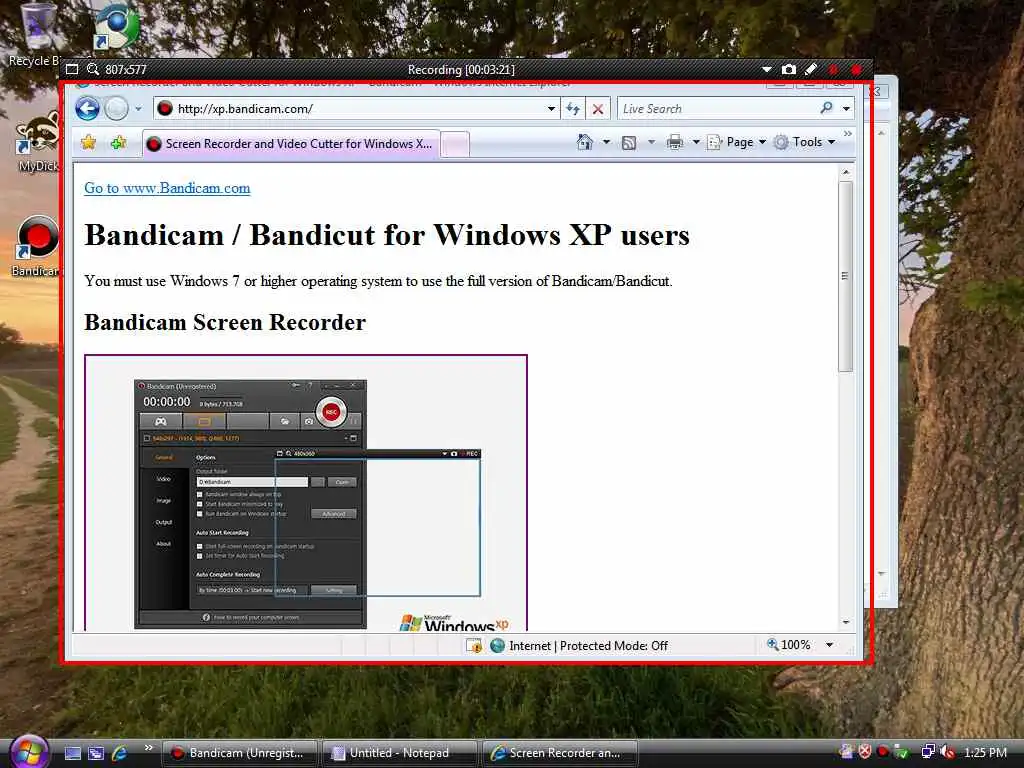Click Switch Between Windows quick launch icon

[x=96, y=753]
